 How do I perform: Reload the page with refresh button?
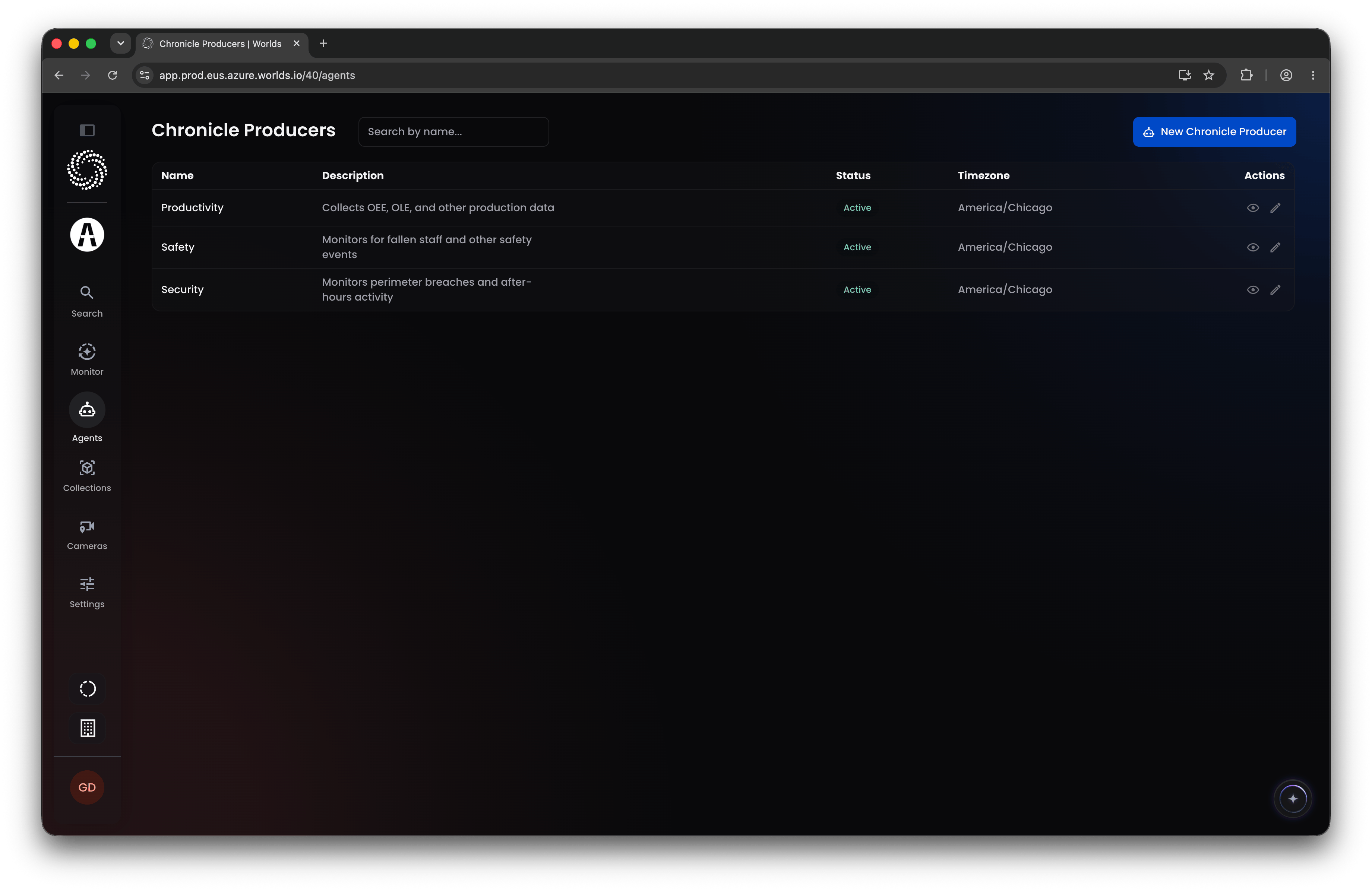pyautogui.click(x=113, y=76)
